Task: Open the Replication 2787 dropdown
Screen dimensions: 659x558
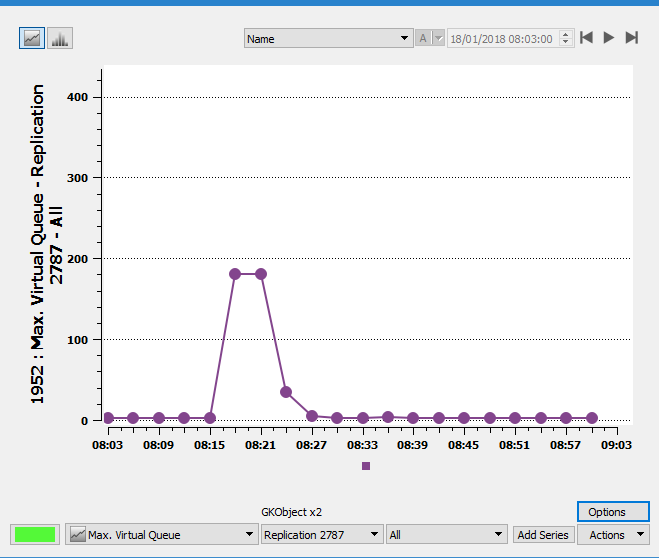Action: point(322,535)
